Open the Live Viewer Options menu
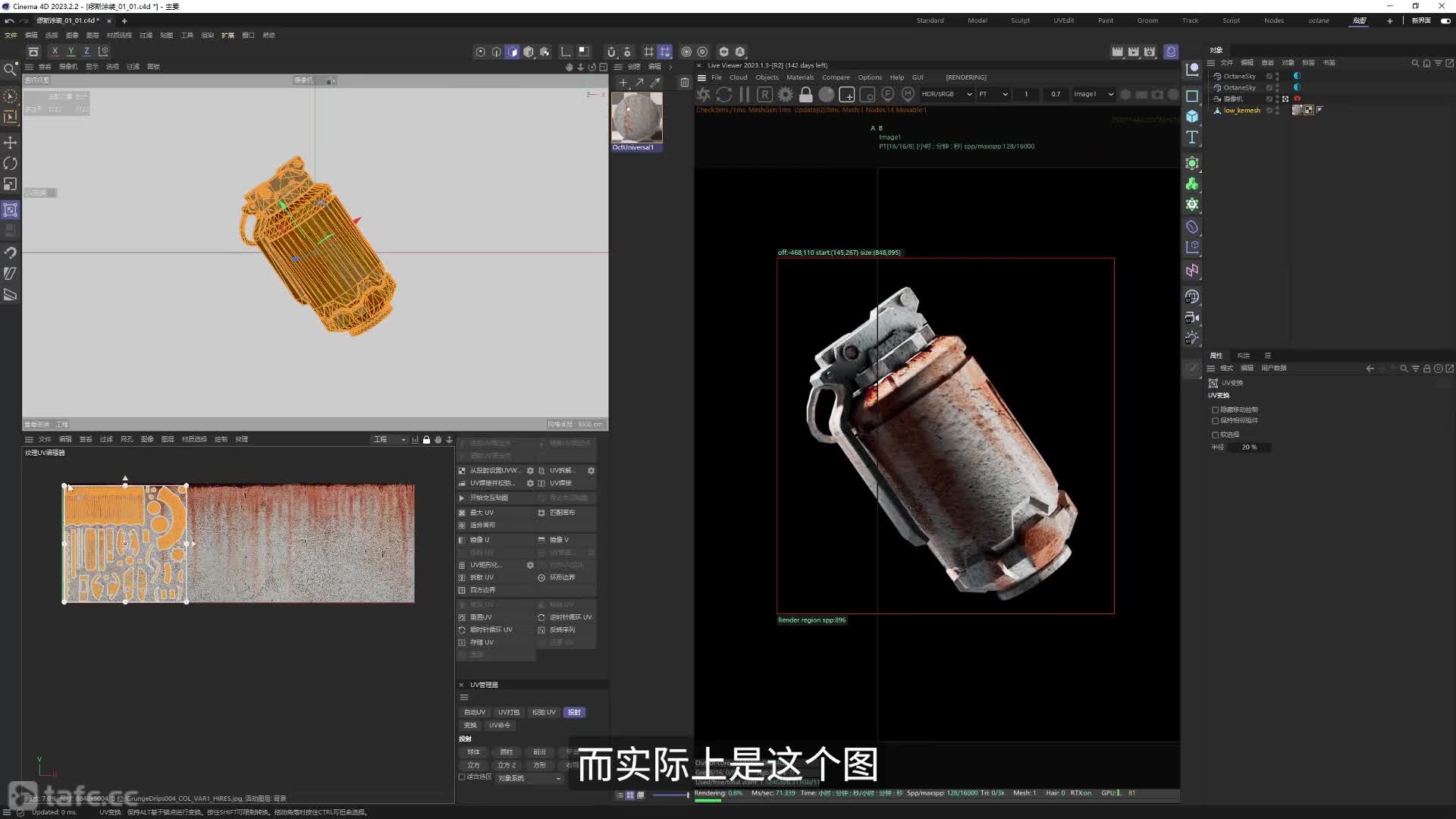The width and height of the screenshot is (1456, 819). [870, 77]
